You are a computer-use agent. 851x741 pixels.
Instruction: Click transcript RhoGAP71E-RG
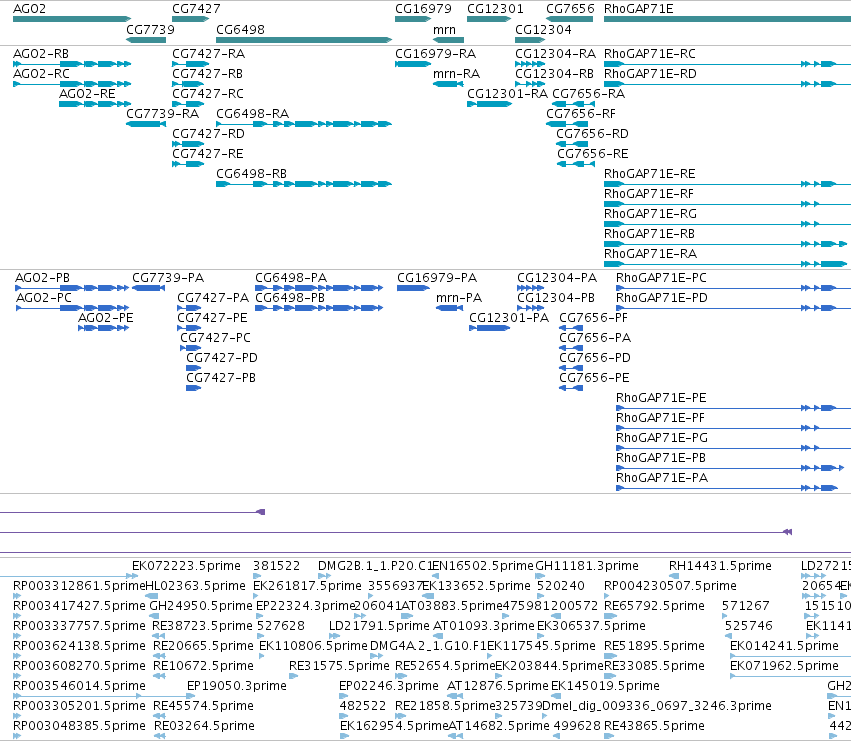[x=650, y=214]
